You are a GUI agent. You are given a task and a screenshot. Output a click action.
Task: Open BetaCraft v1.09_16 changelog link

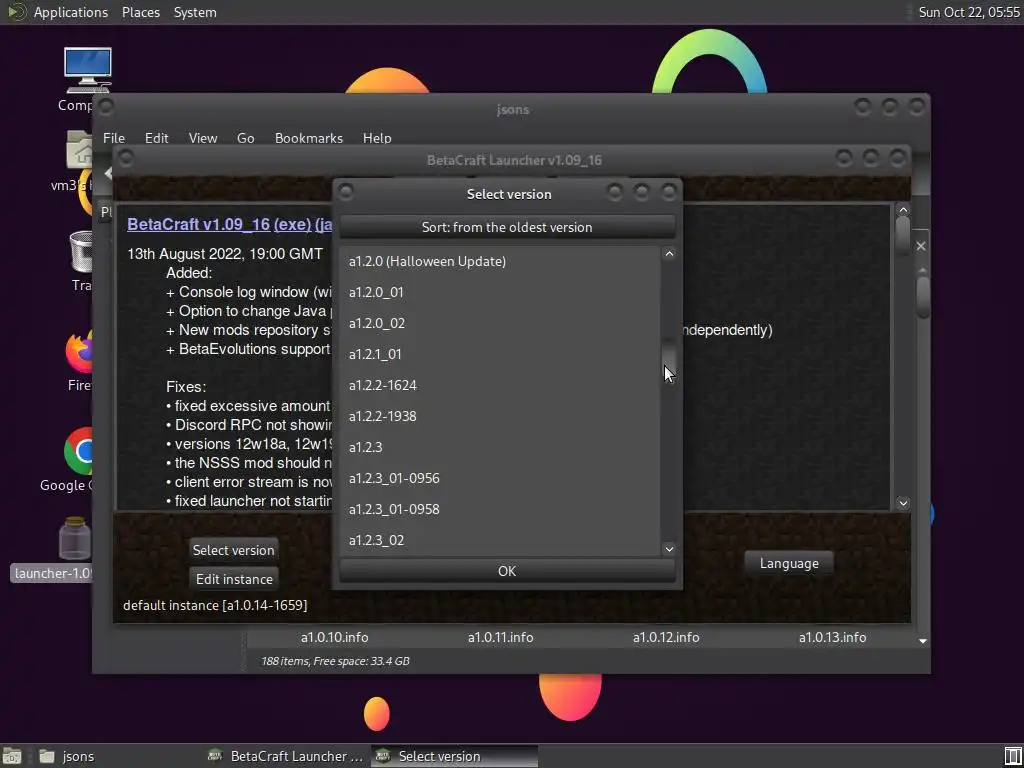pos(199,224)
